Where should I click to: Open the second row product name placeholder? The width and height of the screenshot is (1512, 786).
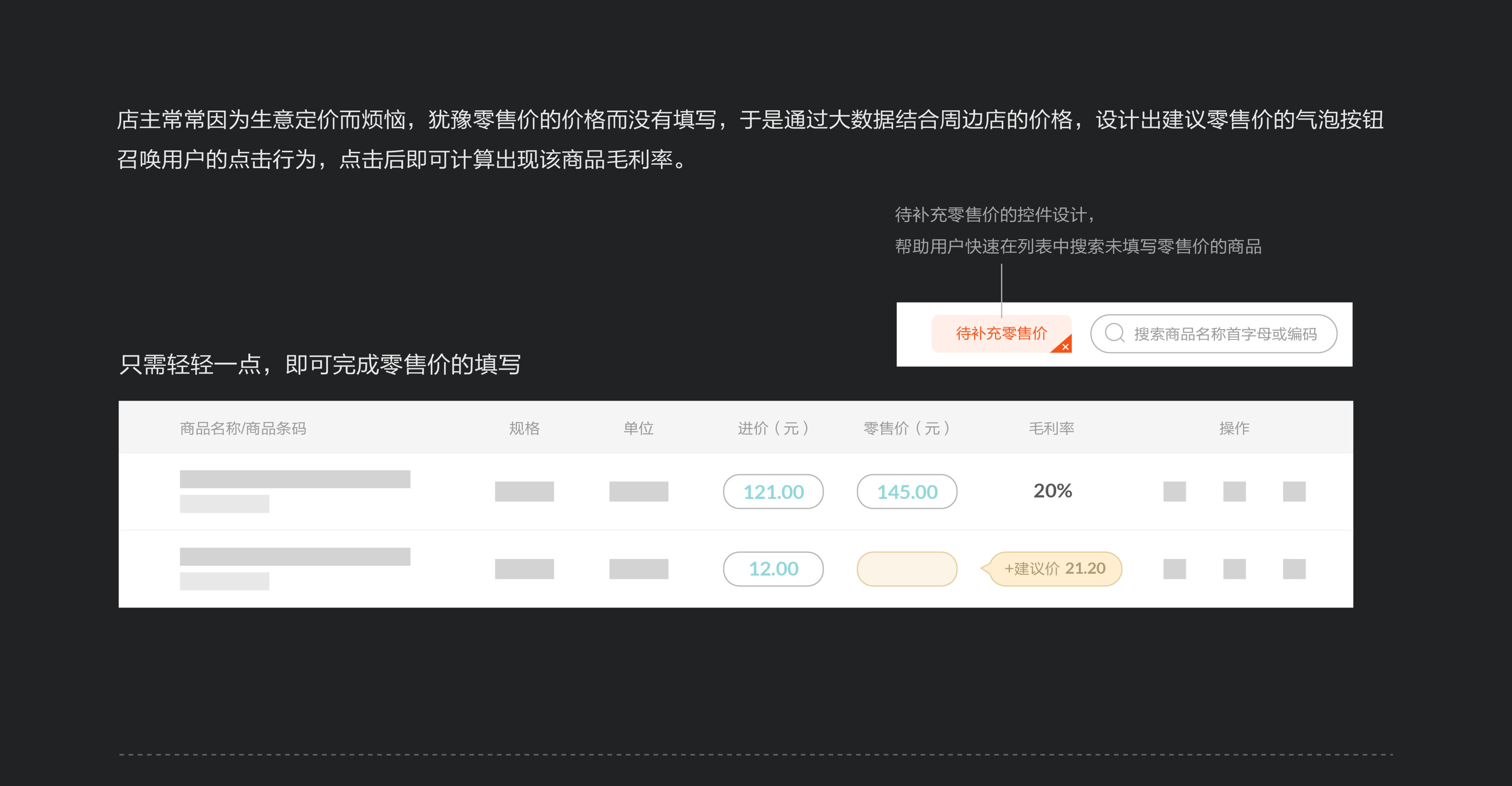click(x=295, y=556)
